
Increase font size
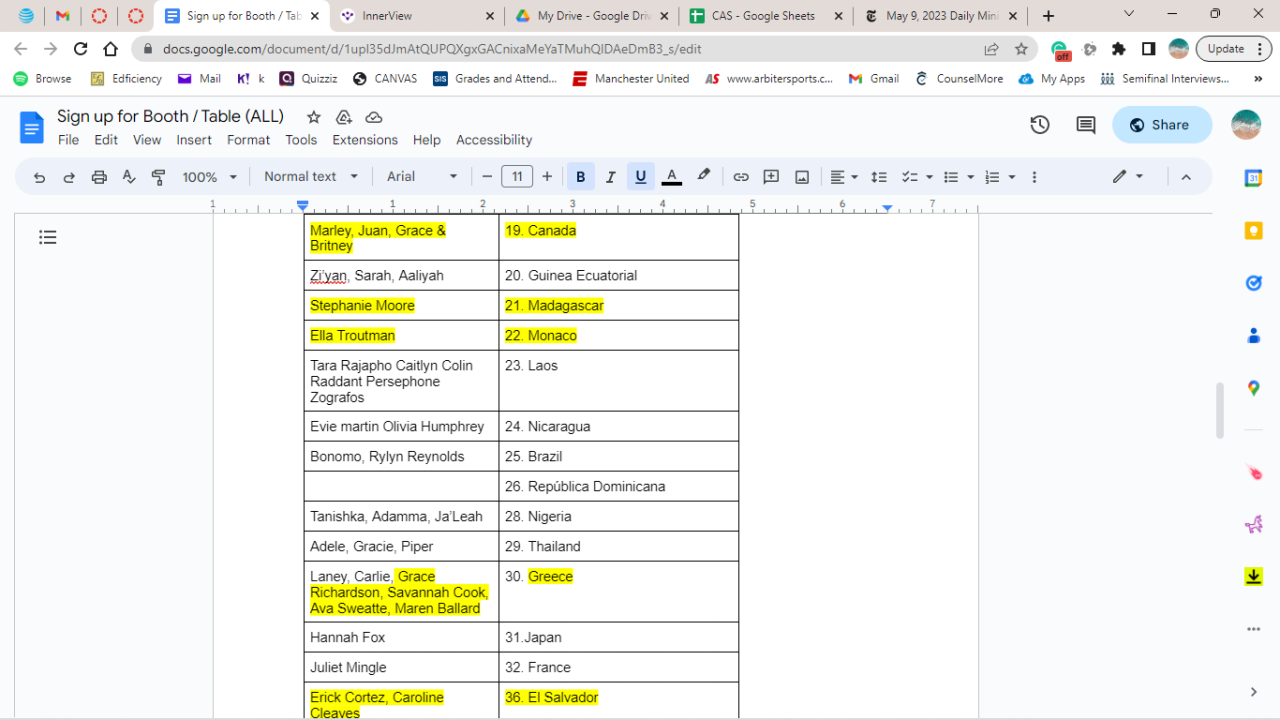(547, 177)
